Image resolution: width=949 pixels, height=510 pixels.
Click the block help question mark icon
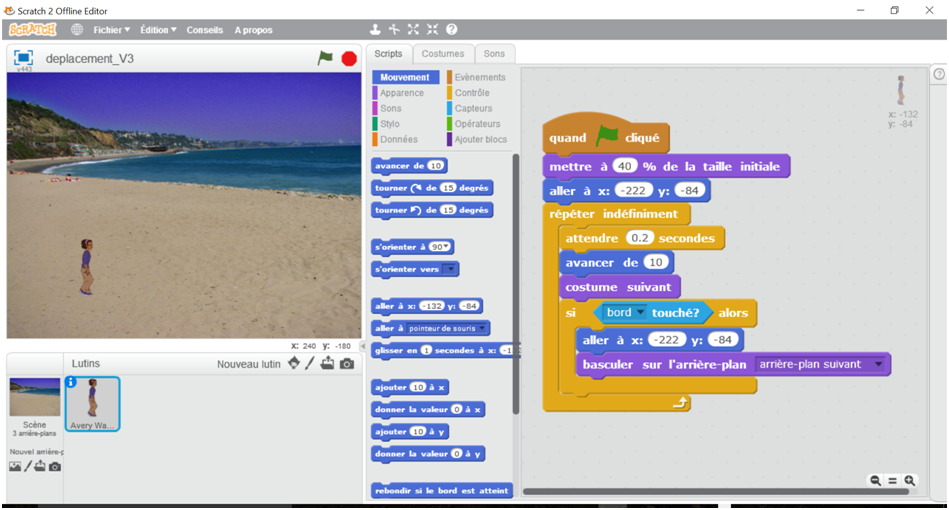451,30
